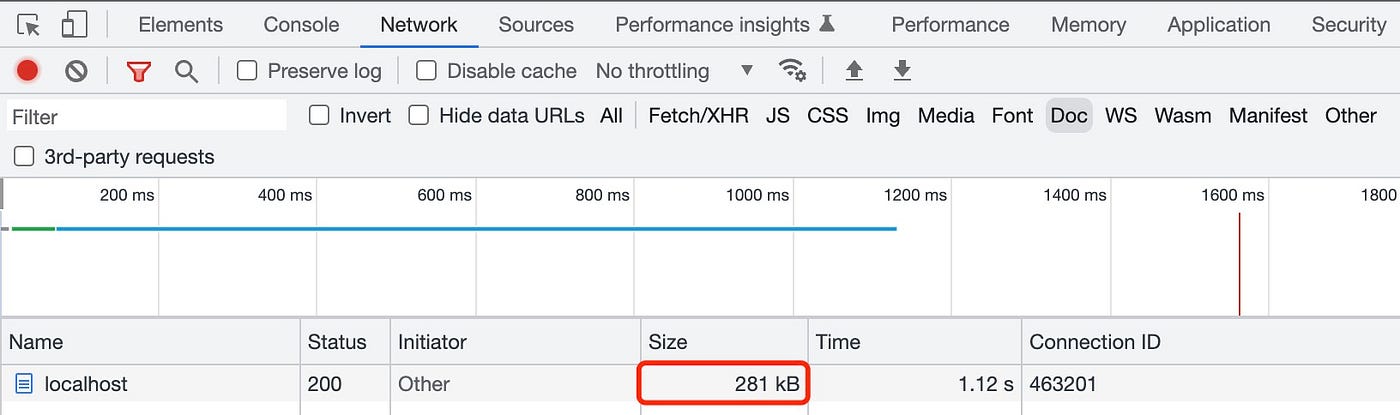Tick the 3rd-party requests checkbox
The width and height of the screenshot is (1400, 415).
pyautogui.click(x=24, y=157)
